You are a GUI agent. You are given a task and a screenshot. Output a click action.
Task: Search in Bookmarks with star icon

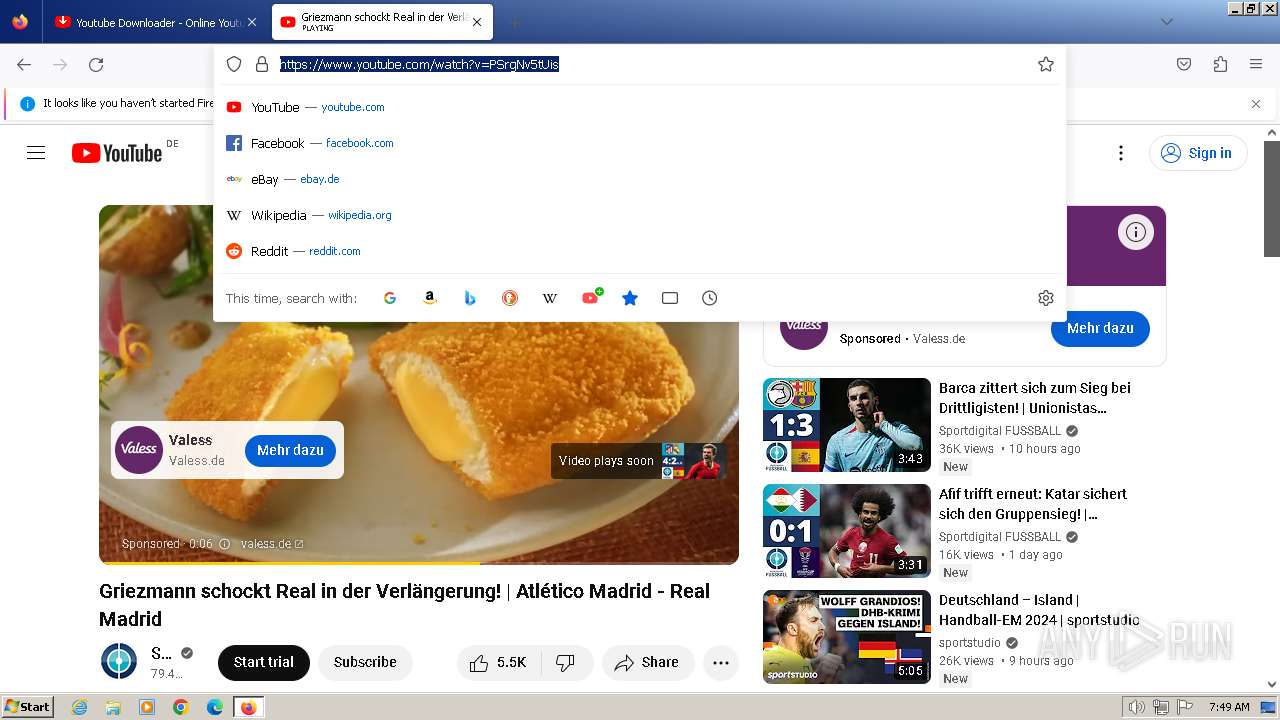(x=630, y=298)
